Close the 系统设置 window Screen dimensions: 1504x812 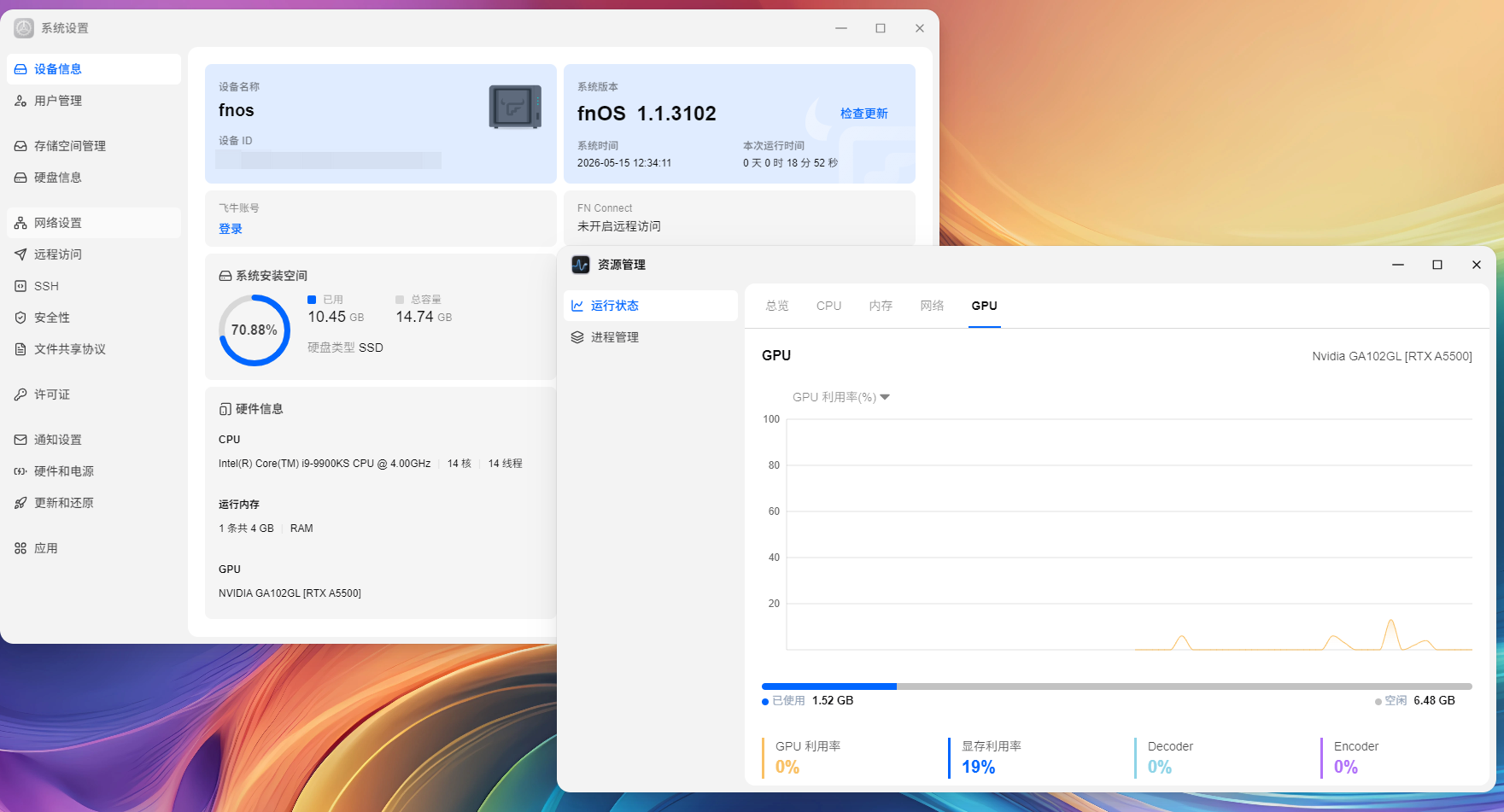pos(920,28)
